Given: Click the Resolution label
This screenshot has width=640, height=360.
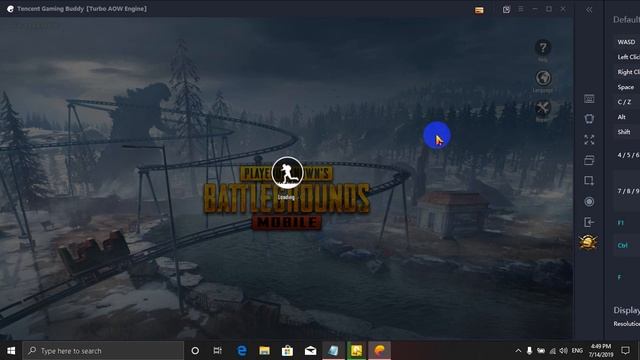Looking at the screenshot, I should (x=627, y=324).
